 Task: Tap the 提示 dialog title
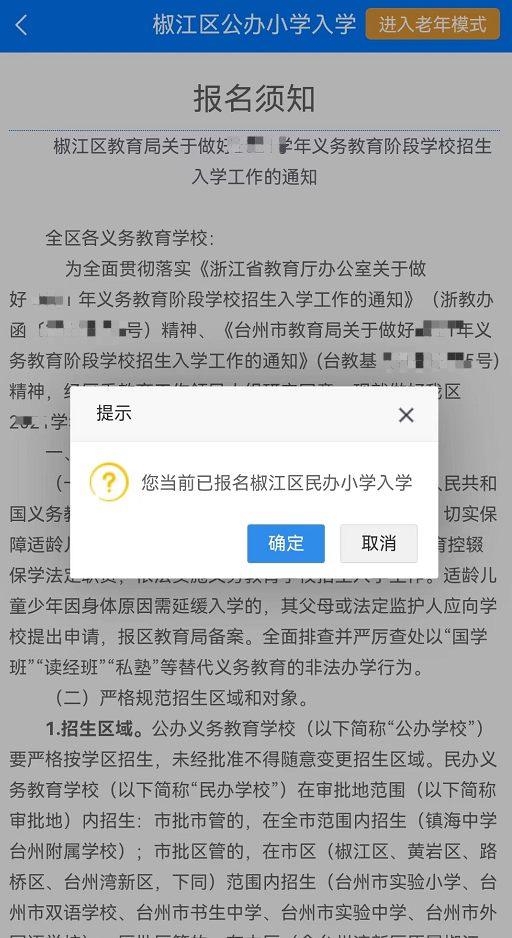114,413
